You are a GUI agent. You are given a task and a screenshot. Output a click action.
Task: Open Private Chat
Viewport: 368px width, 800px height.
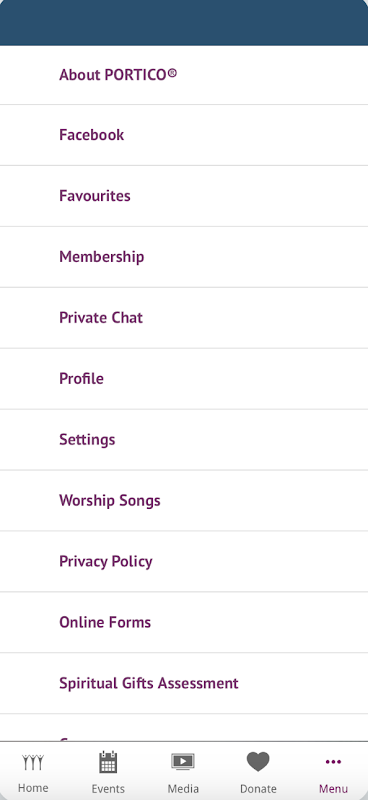(184, 317)
